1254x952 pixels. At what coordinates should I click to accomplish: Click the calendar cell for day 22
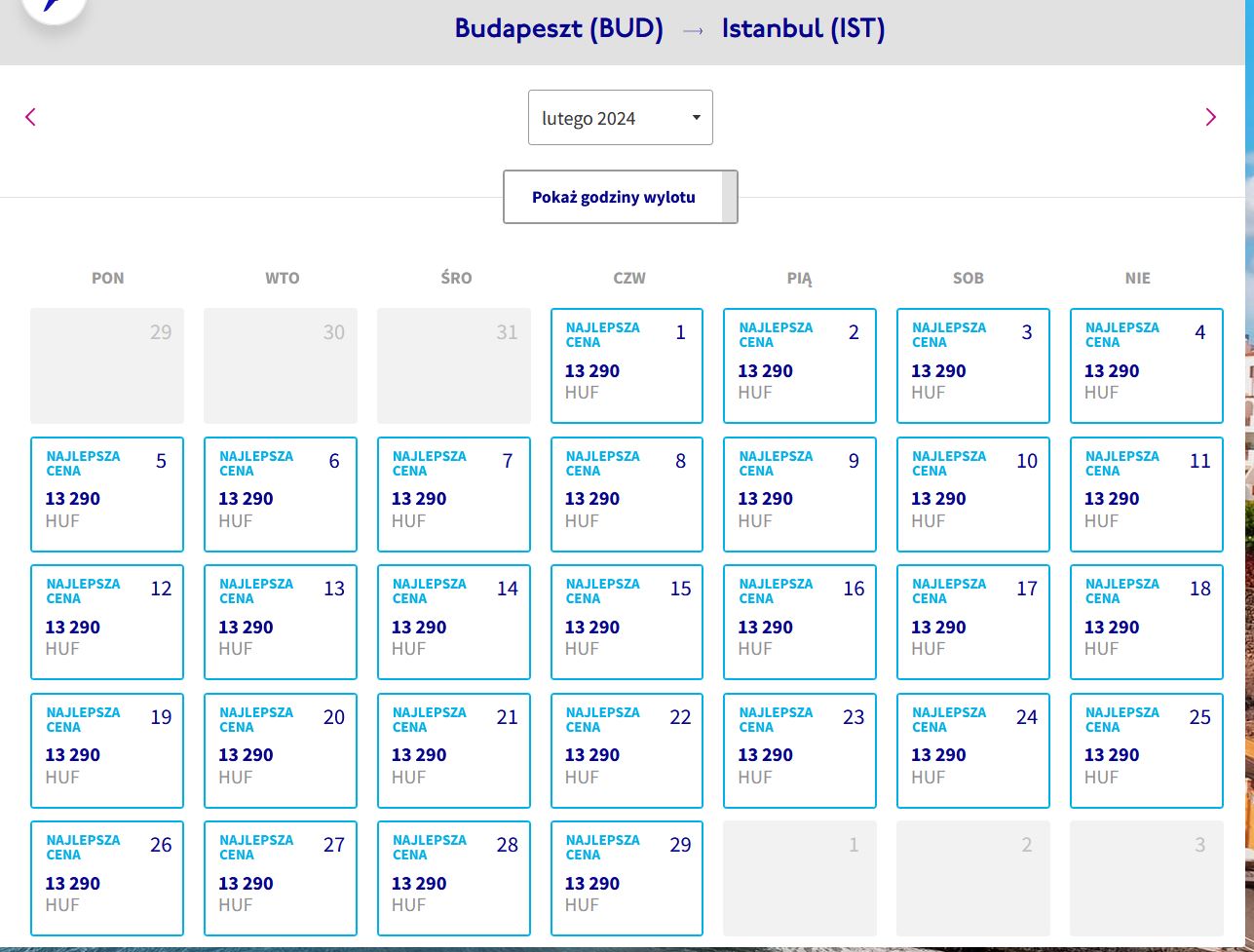click(627, 750)
